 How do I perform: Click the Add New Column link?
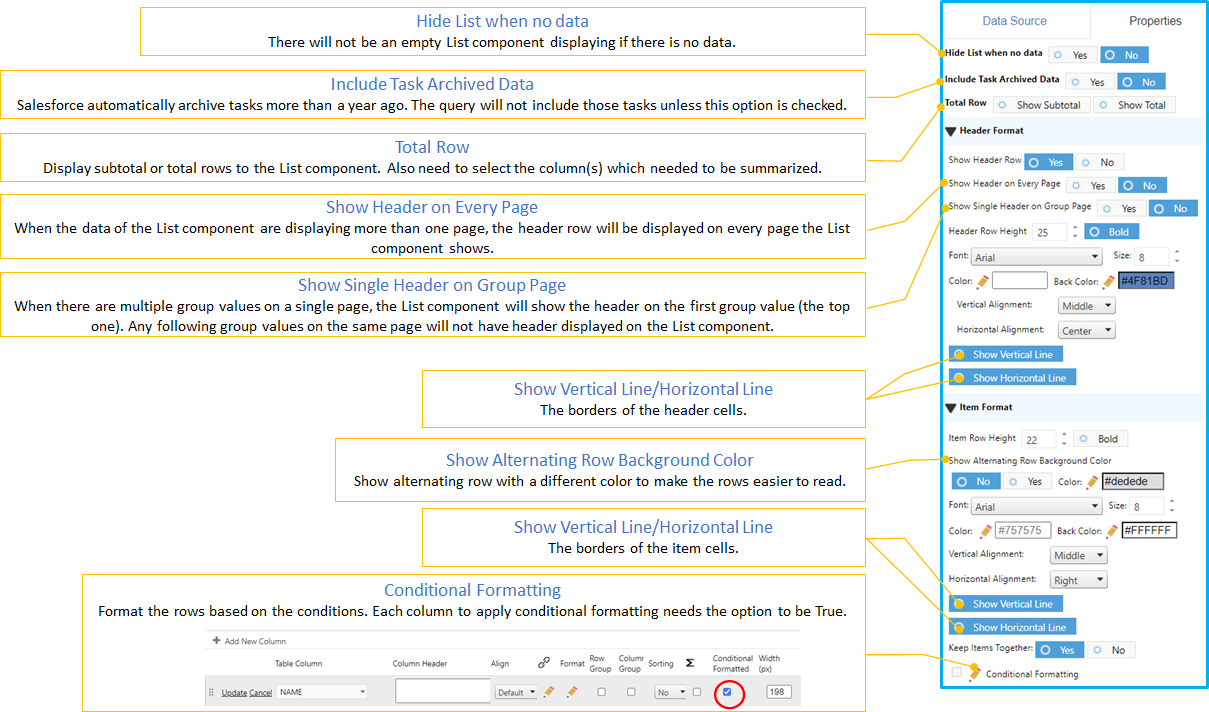255,641
